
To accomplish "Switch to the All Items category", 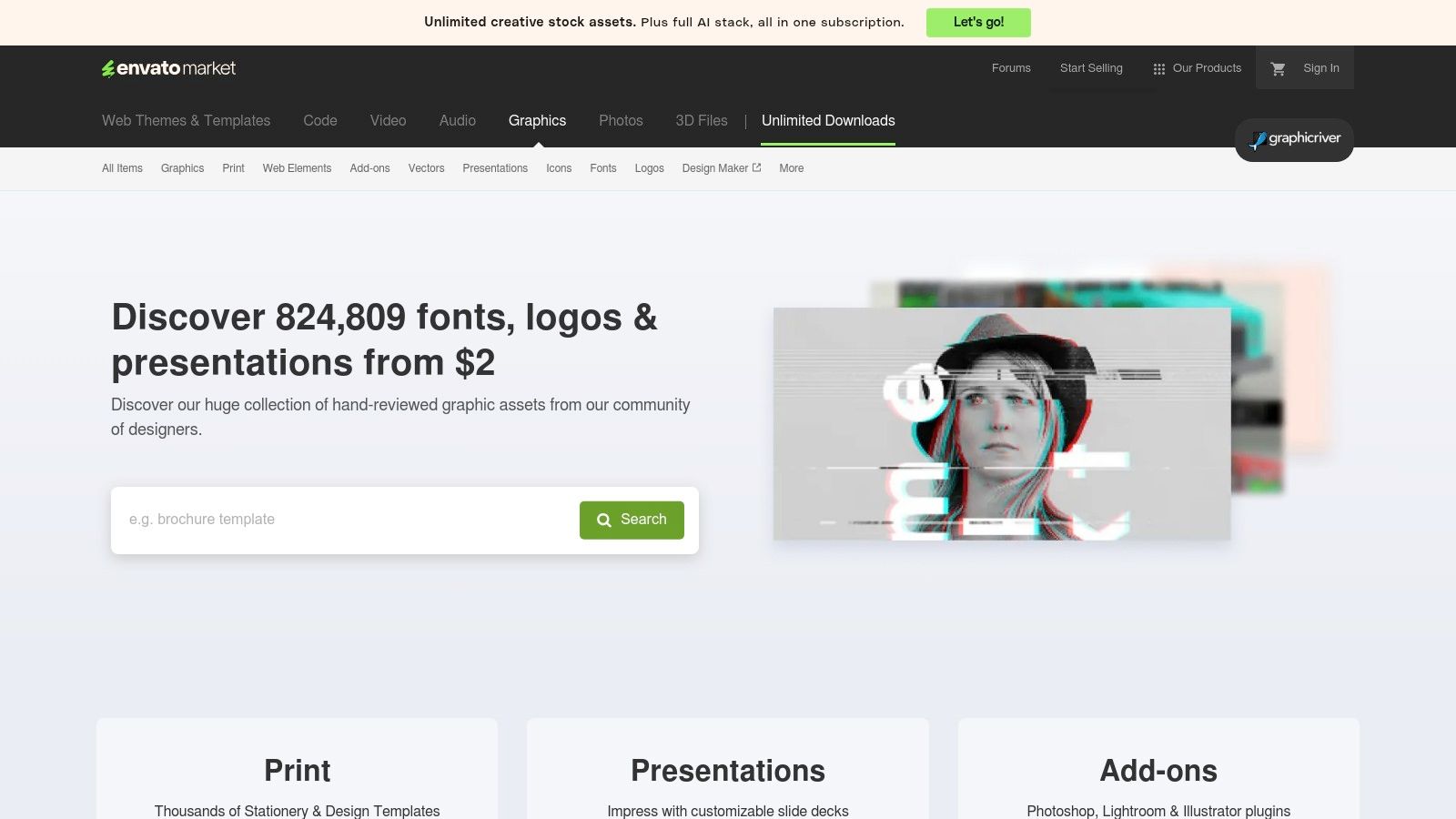I will click(122, 168).
